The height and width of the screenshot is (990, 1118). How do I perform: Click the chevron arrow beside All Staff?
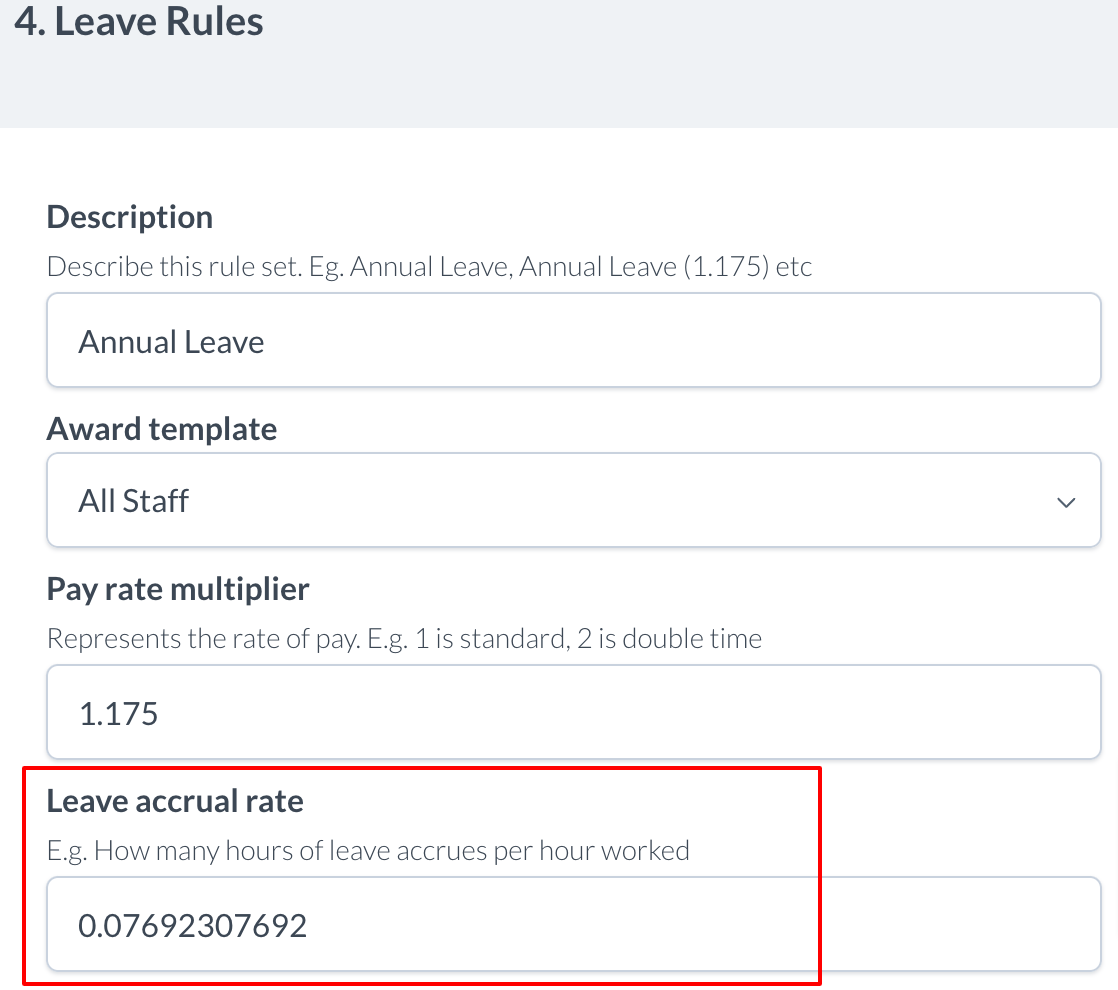click(x=1066, y=502)
